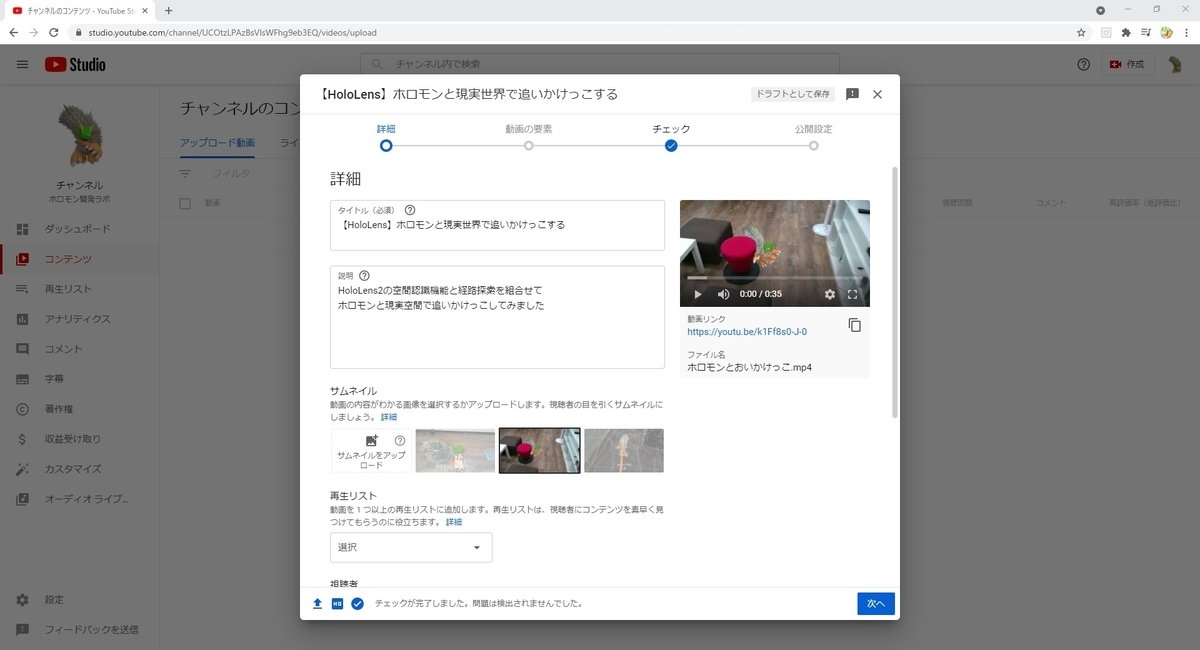Click the channel avatar image in sidebar
Image resolution: width=1200 pixels, height=650 pixels.
click(x=79, y=136)
